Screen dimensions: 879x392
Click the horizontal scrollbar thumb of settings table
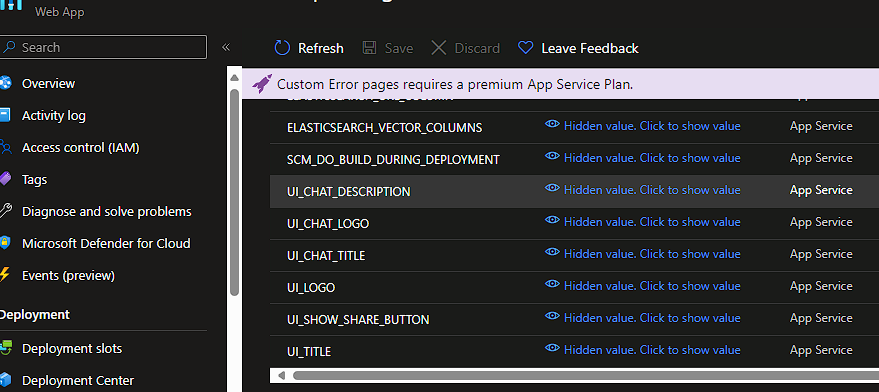pos(585,375)
